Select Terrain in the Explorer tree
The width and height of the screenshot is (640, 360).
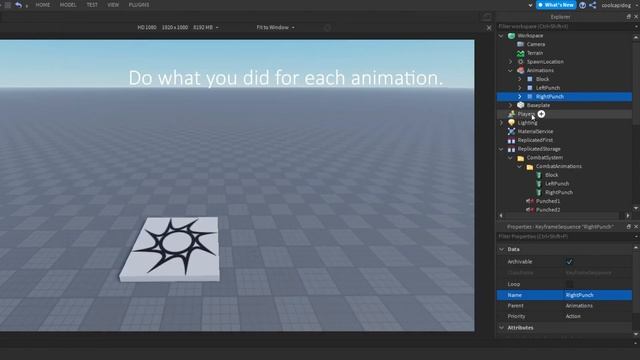535,53
